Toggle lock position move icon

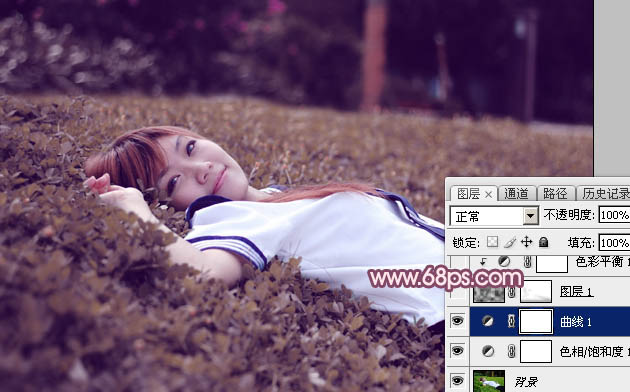click(x=526, y=242)
